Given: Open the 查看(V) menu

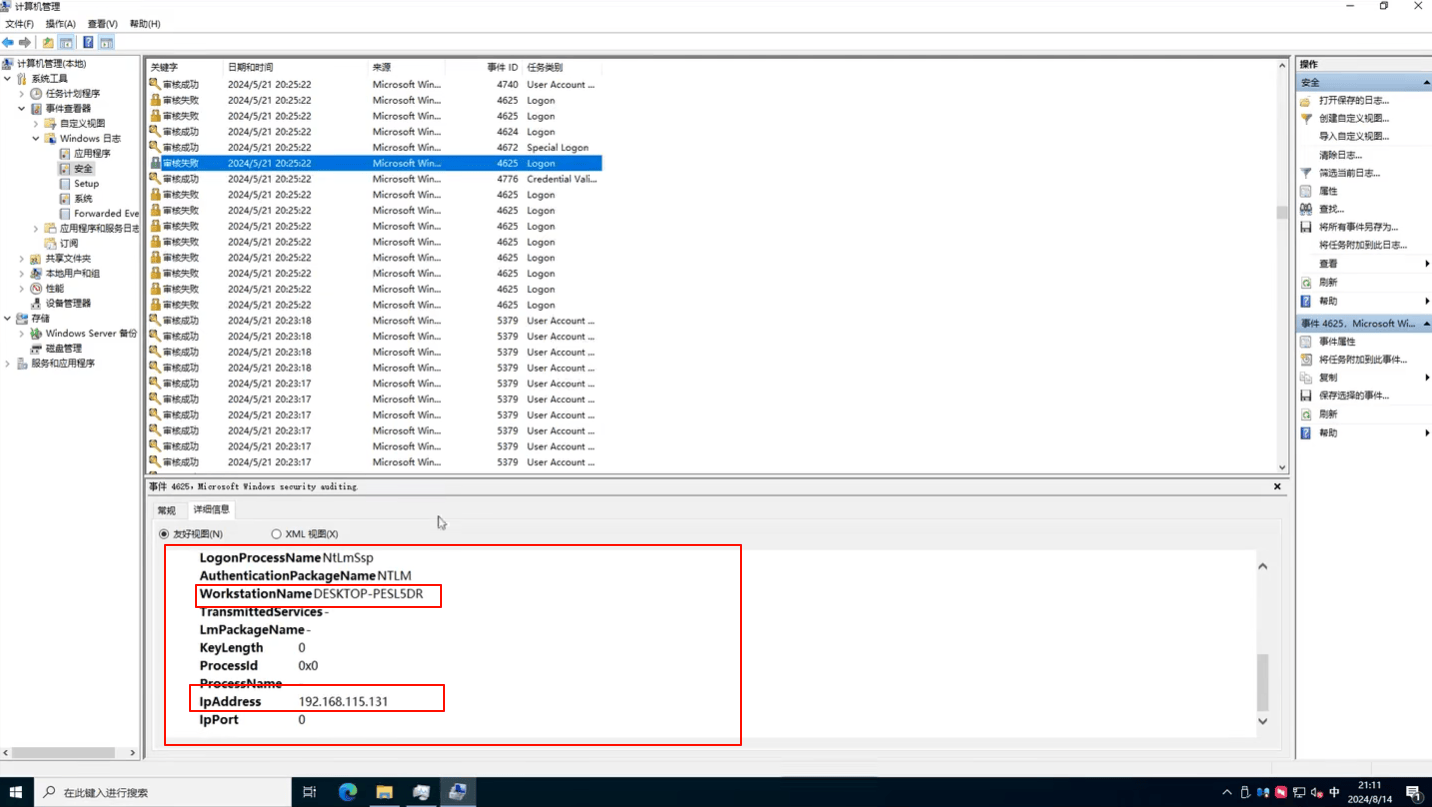Looking at the screenshot, I should point(102,24).
